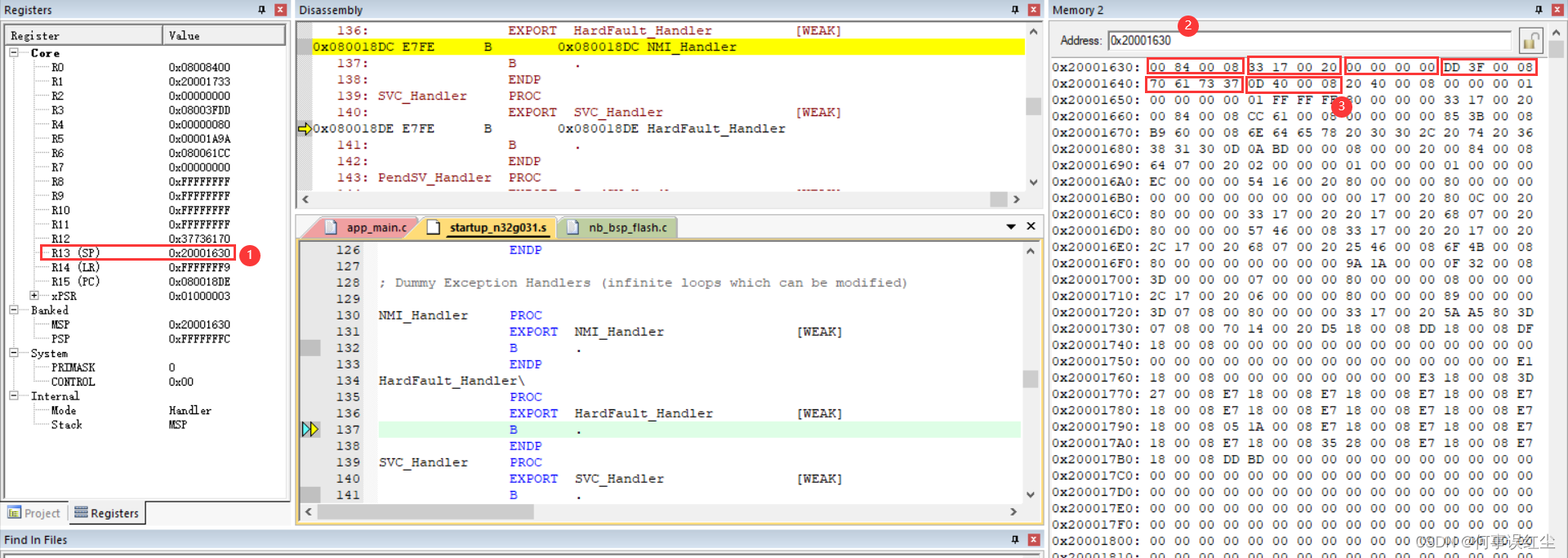The height and width of the screenshot is (558, 1568).
Task: Click the Register column header
Action: click(x=84, y=35)
